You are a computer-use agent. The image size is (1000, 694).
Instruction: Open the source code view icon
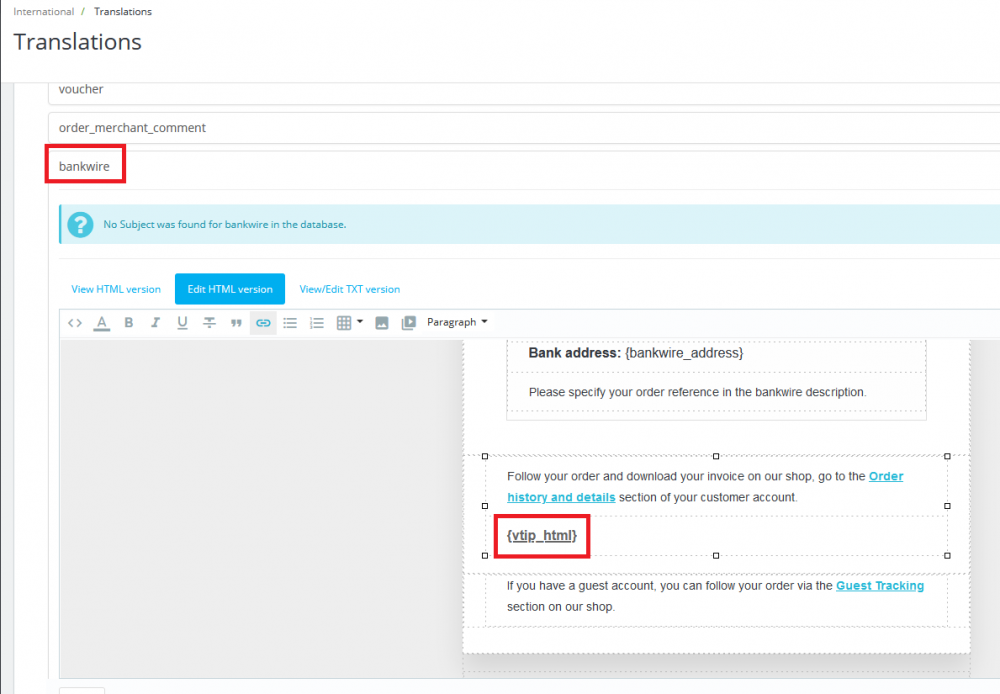[75, 323]
